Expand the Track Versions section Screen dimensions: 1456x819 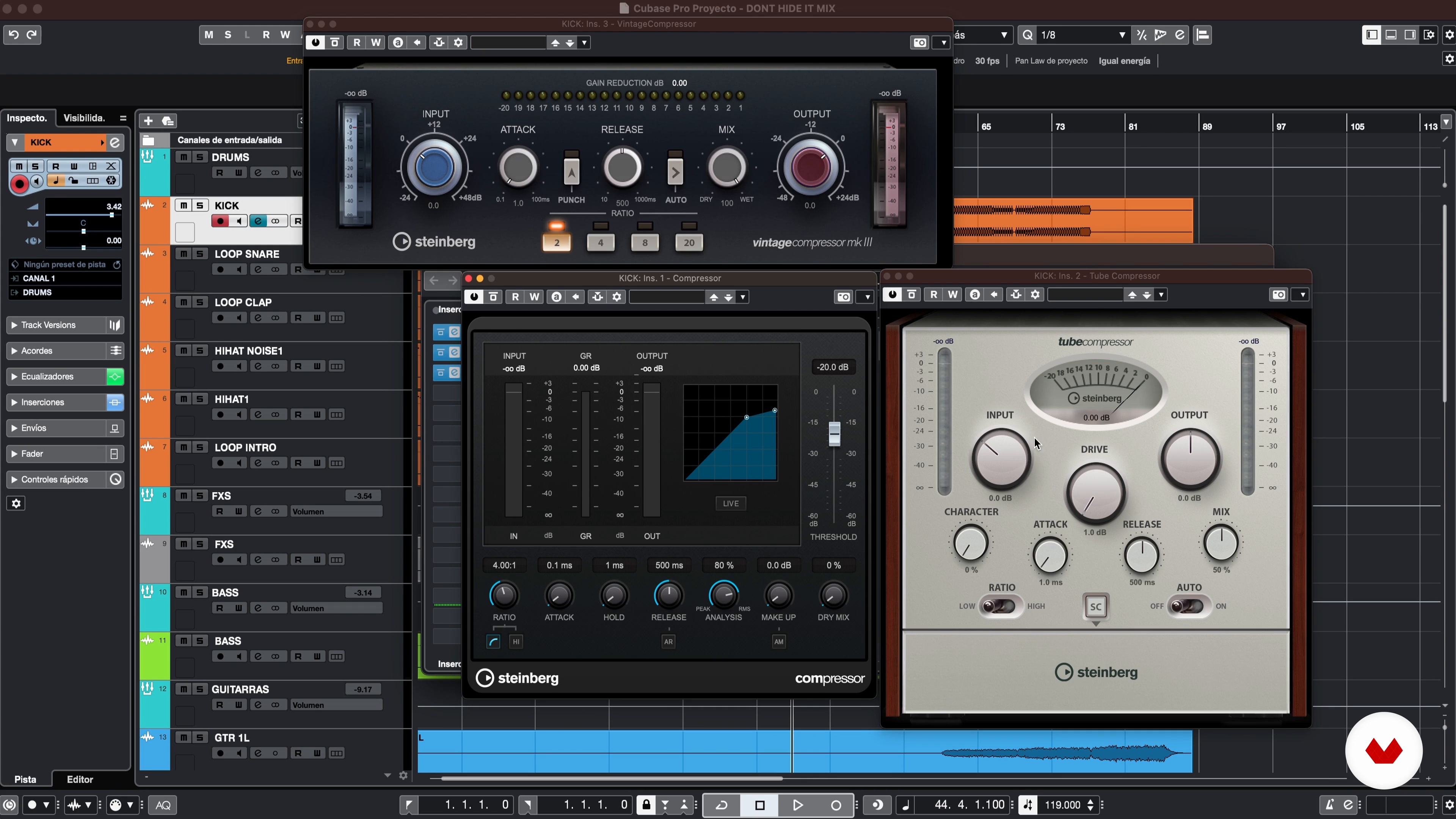pyautogui.click(x=14, y=325)
